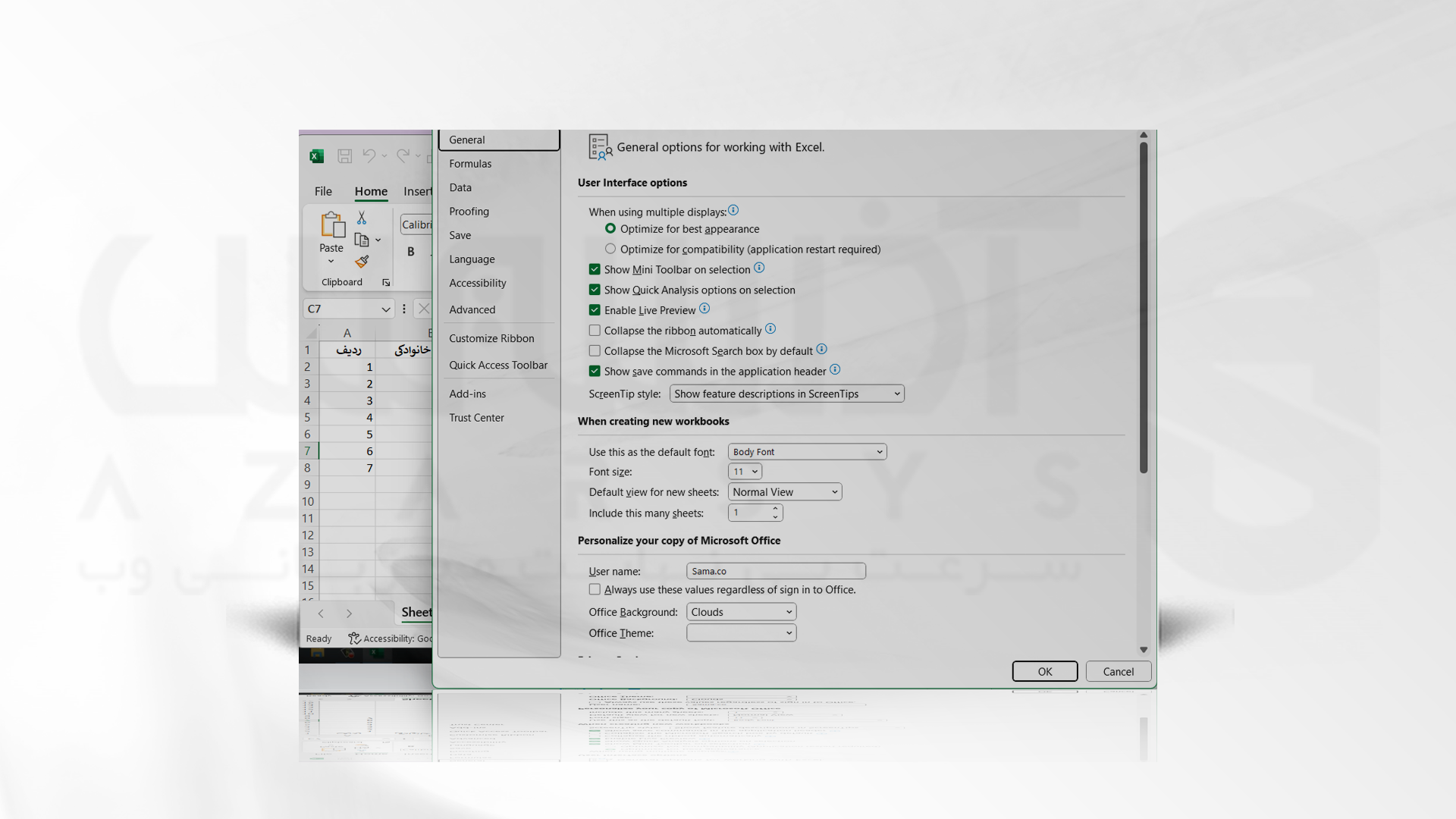Click the Format Painter brush icon

pos(362,262)
